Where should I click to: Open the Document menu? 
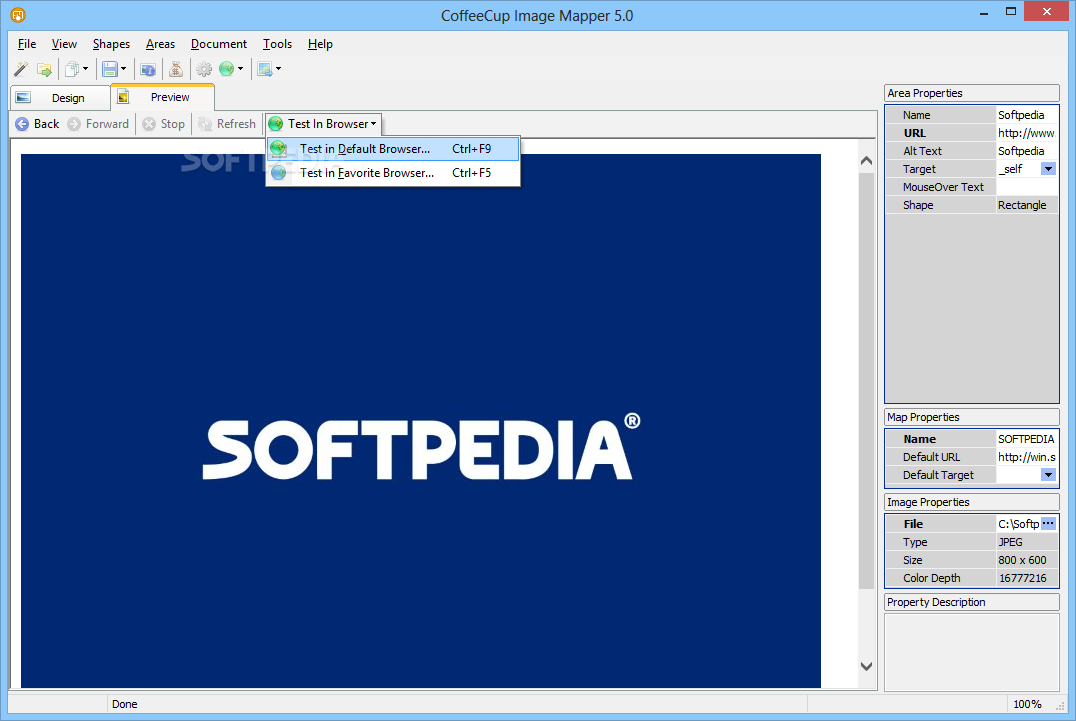coord(219,44)
